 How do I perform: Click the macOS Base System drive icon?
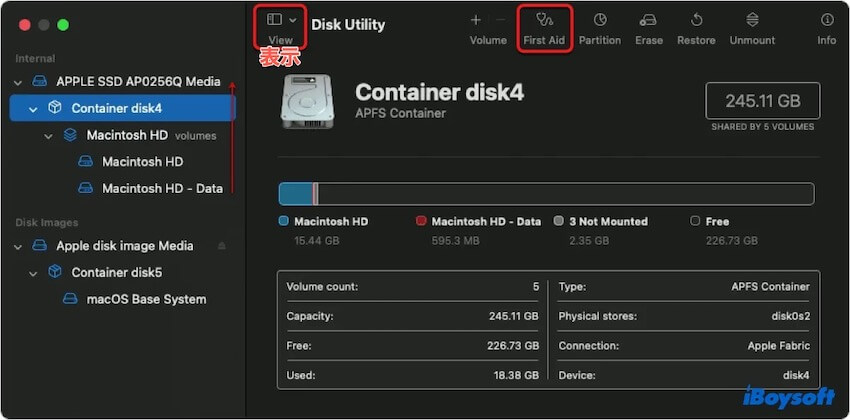click(x=70, y=299)
